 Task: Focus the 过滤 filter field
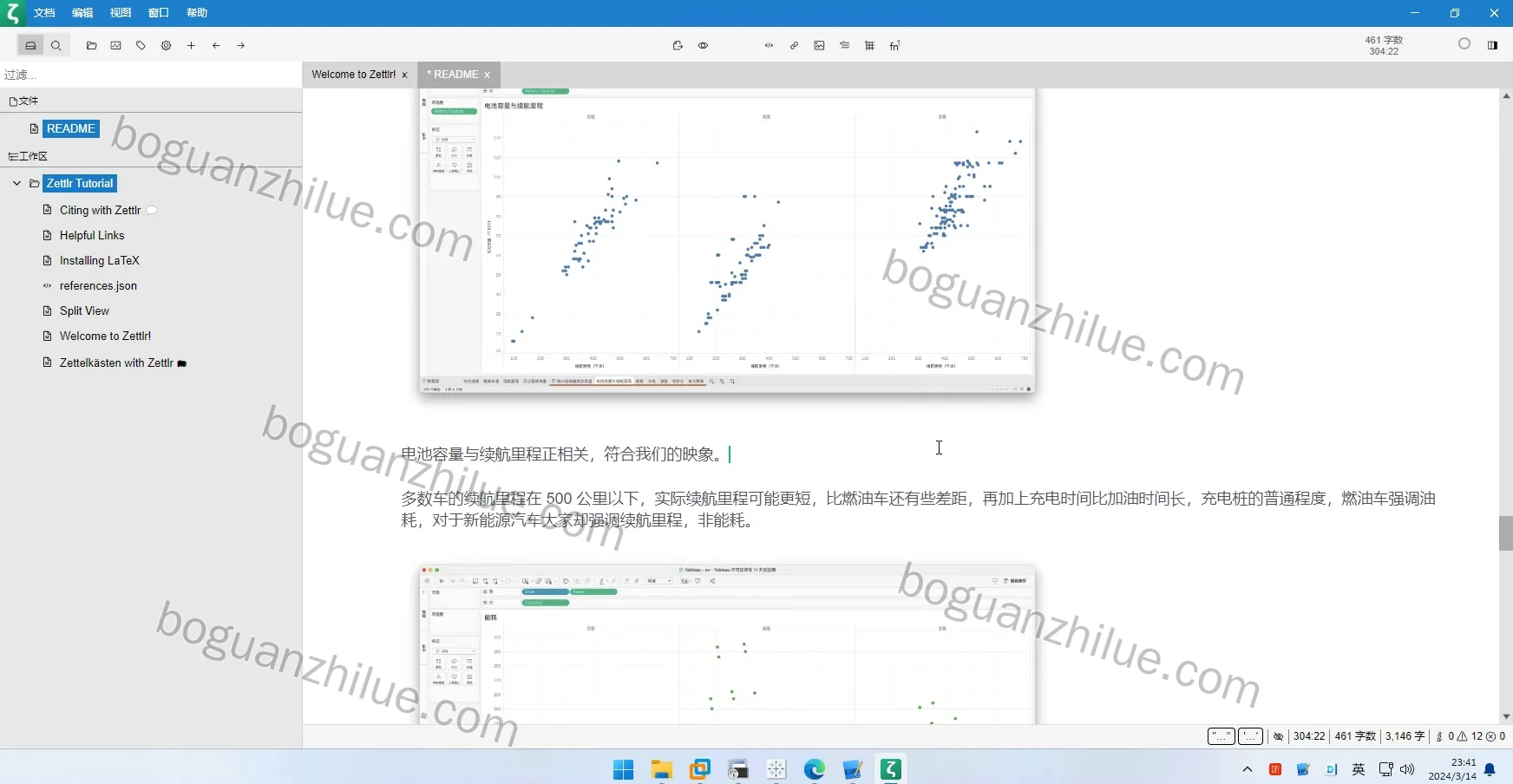pos(151,75)
